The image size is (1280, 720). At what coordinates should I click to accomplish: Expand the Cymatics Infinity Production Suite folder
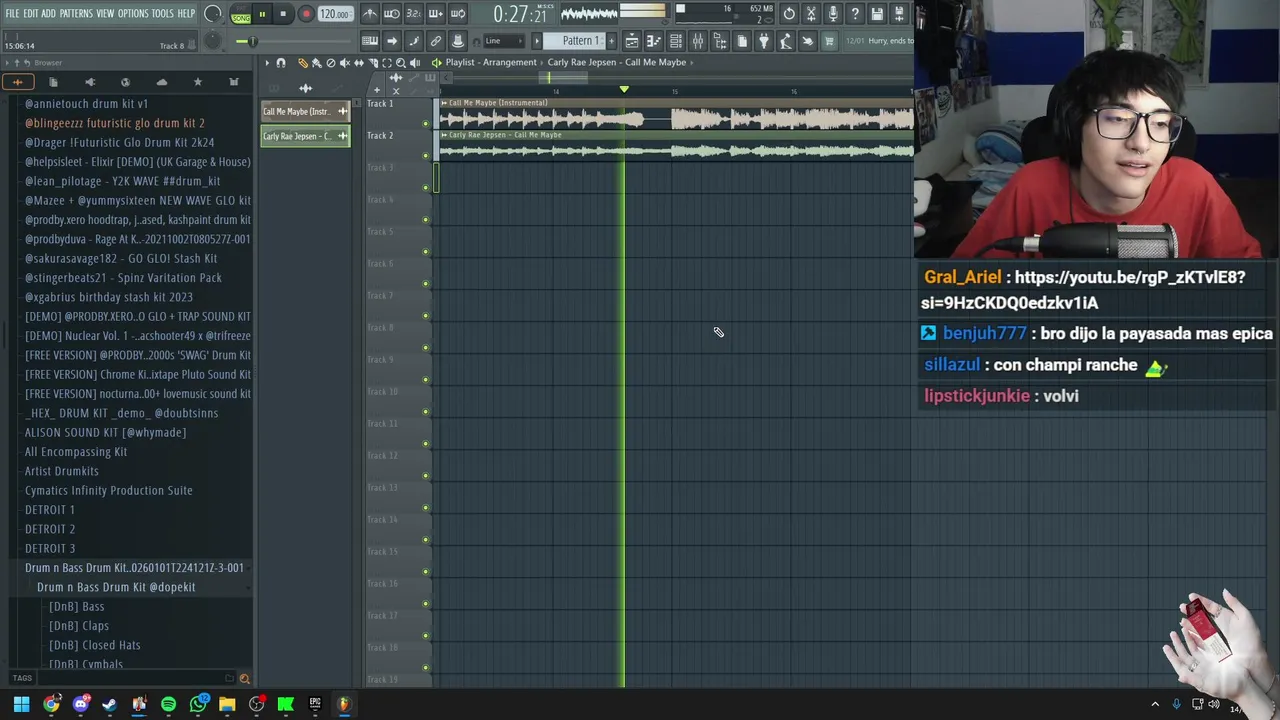pos(109,490)
